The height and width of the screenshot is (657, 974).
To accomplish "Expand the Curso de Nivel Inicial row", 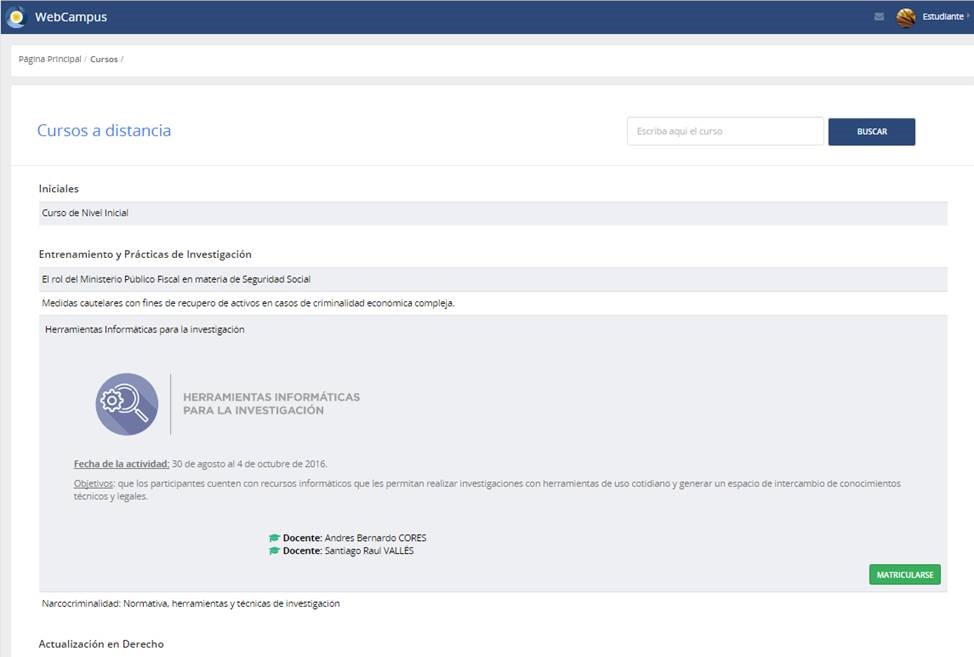I will tap(85, 213).
